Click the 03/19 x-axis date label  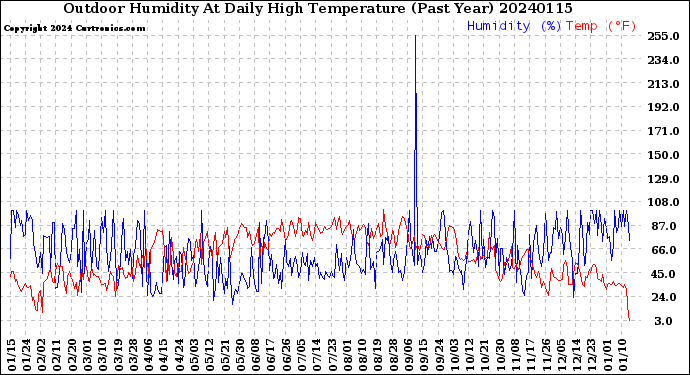pos(118,355)
